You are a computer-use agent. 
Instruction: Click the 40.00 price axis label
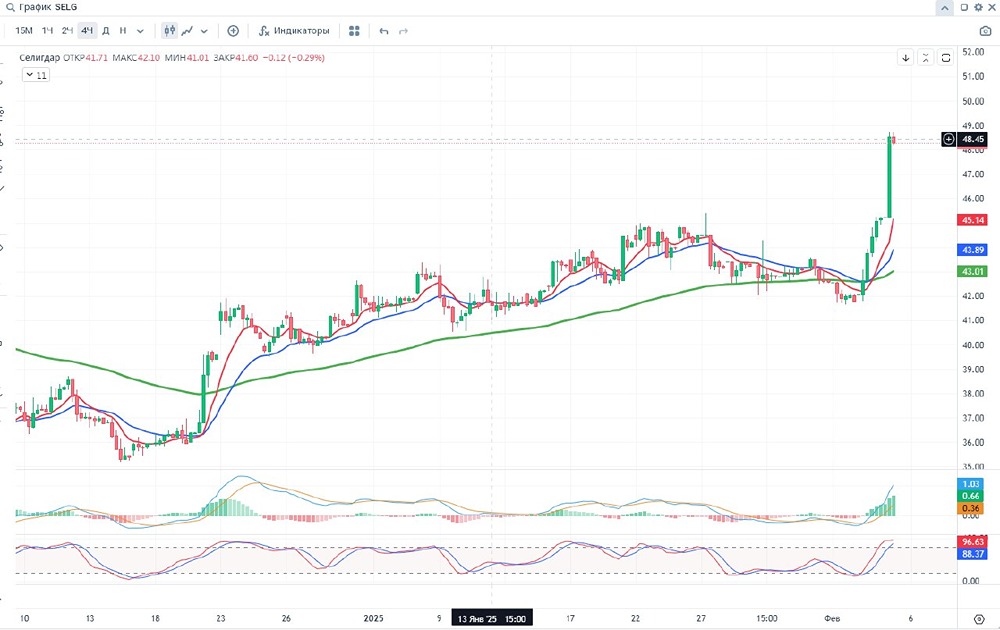(973, 345)
